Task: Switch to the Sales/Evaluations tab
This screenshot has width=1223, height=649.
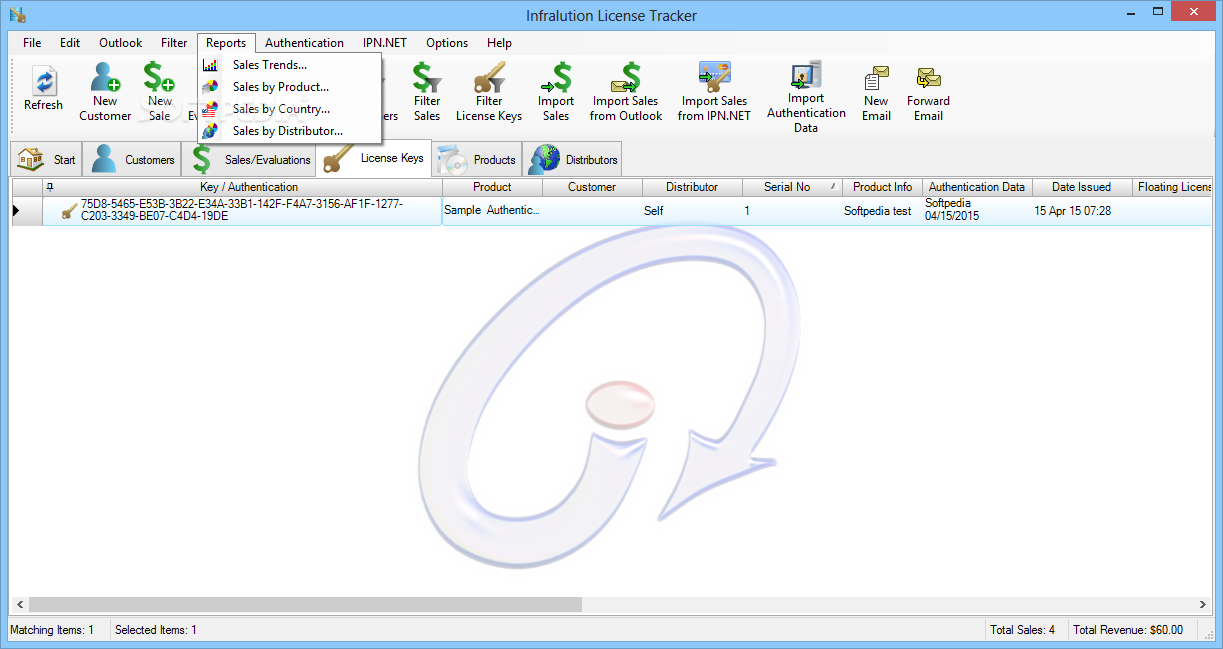Action: click(249, 160)
